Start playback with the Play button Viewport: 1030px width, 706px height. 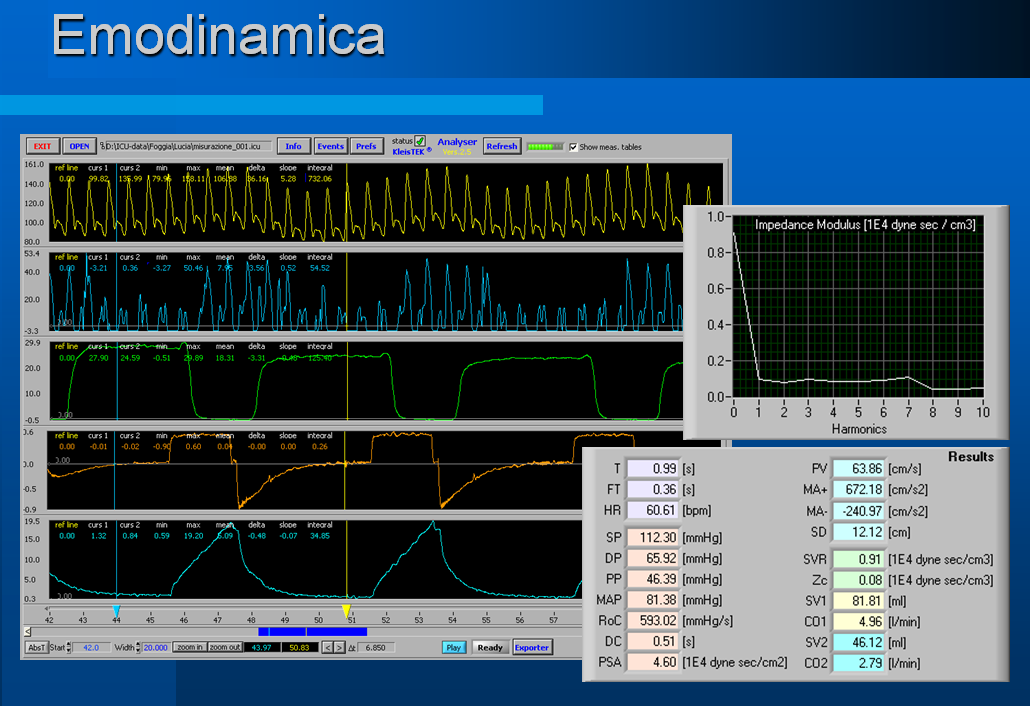454,647
